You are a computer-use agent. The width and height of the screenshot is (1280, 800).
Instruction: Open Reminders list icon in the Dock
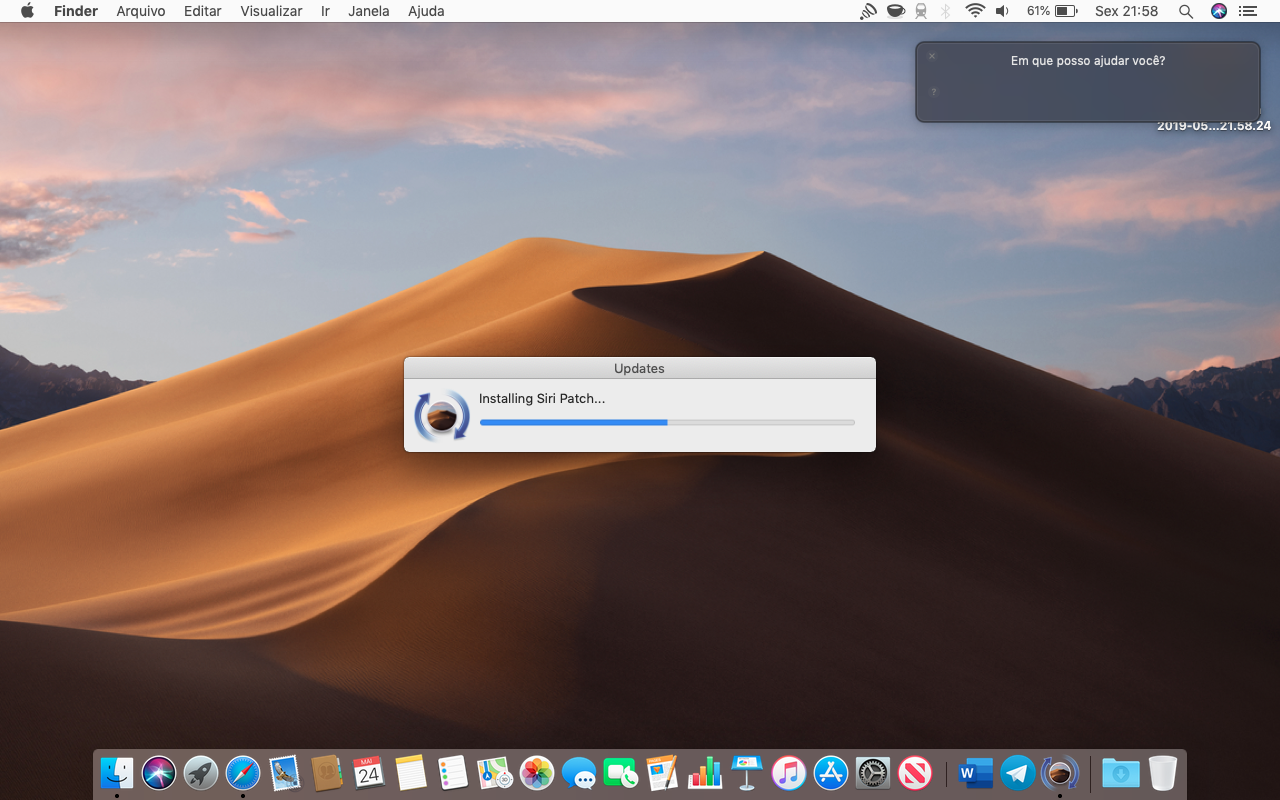click(x=453, y=772)
